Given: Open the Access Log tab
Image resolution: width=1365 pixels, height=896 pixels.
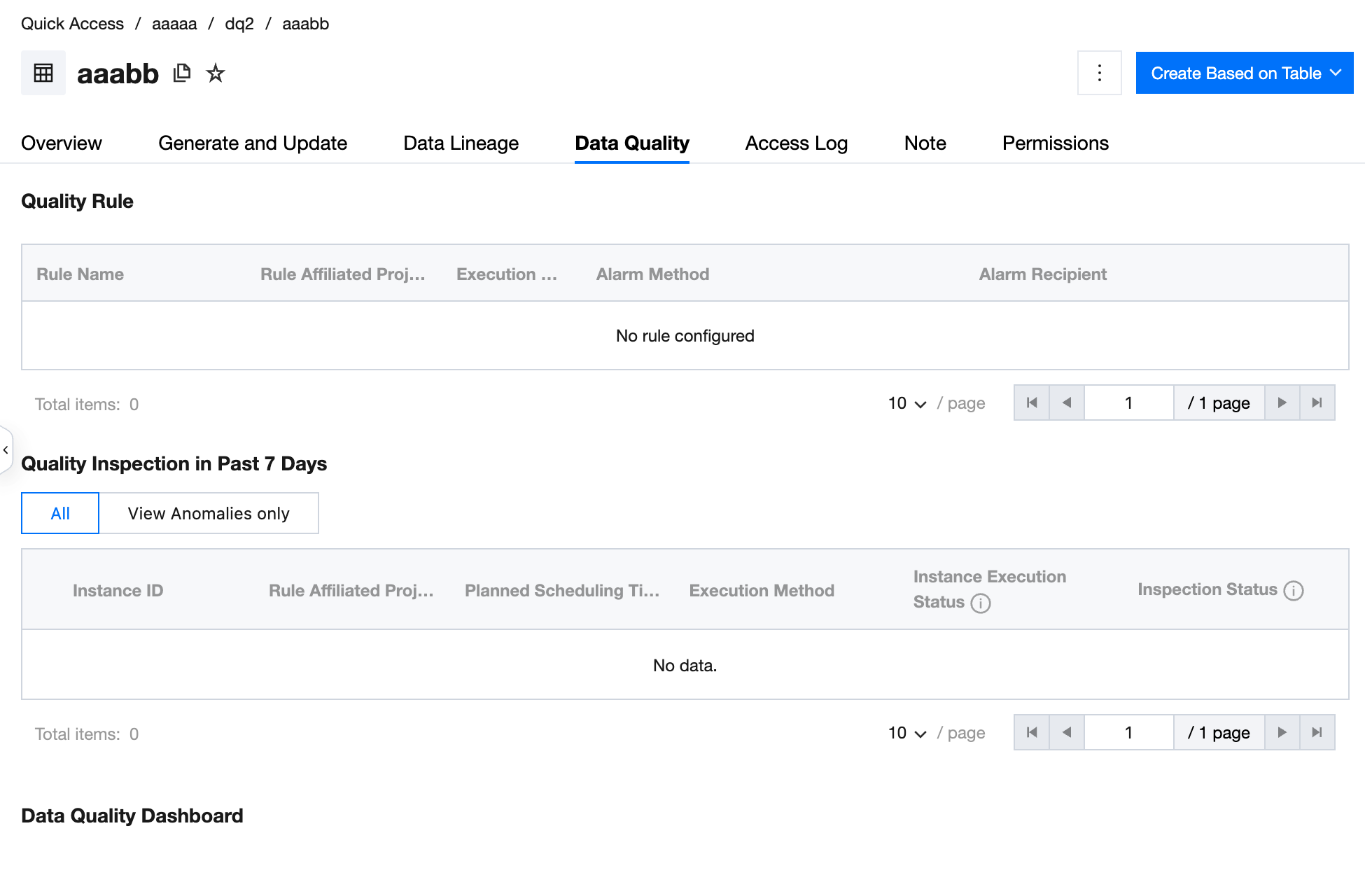Looking at the screenshot, I should tap(796, 143).
